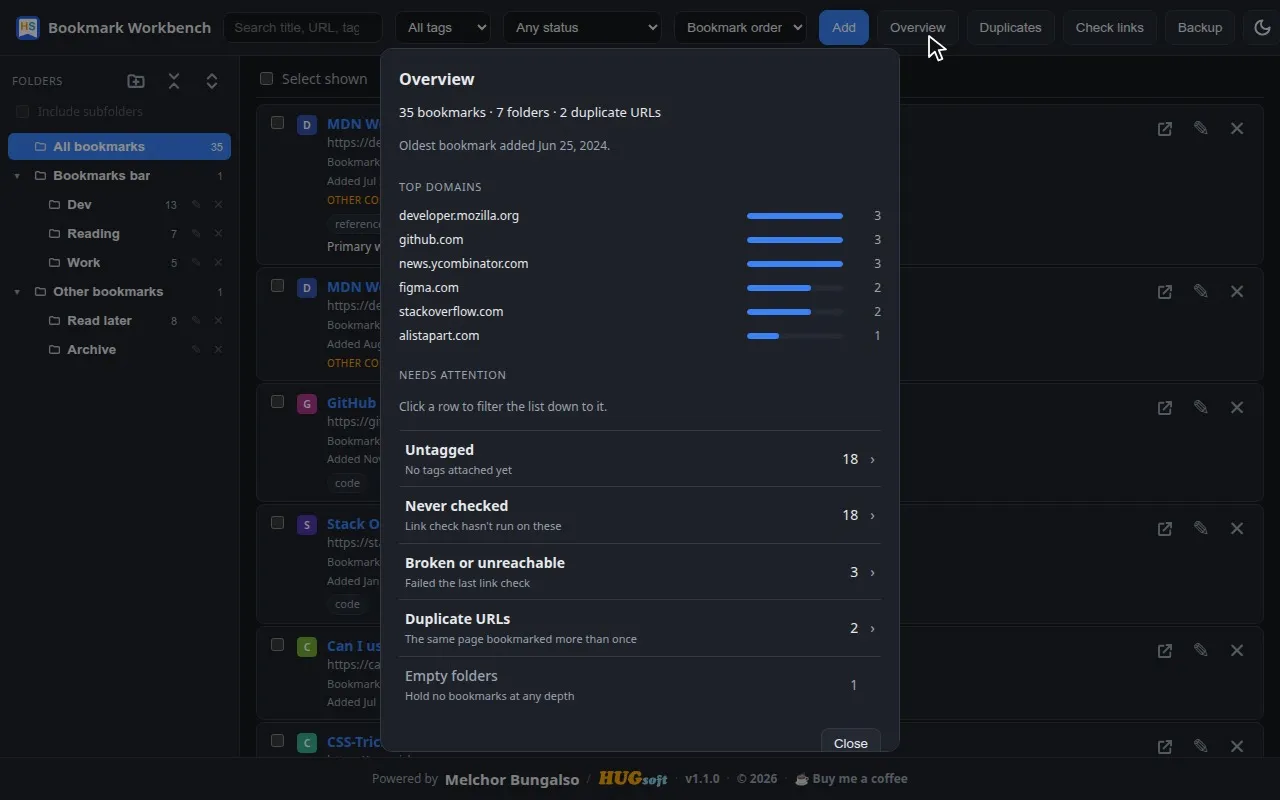The height and width of the screenshot is (800, 1280).
Task: Filter list by the Never checked row
Action: [x=640, y=515]
